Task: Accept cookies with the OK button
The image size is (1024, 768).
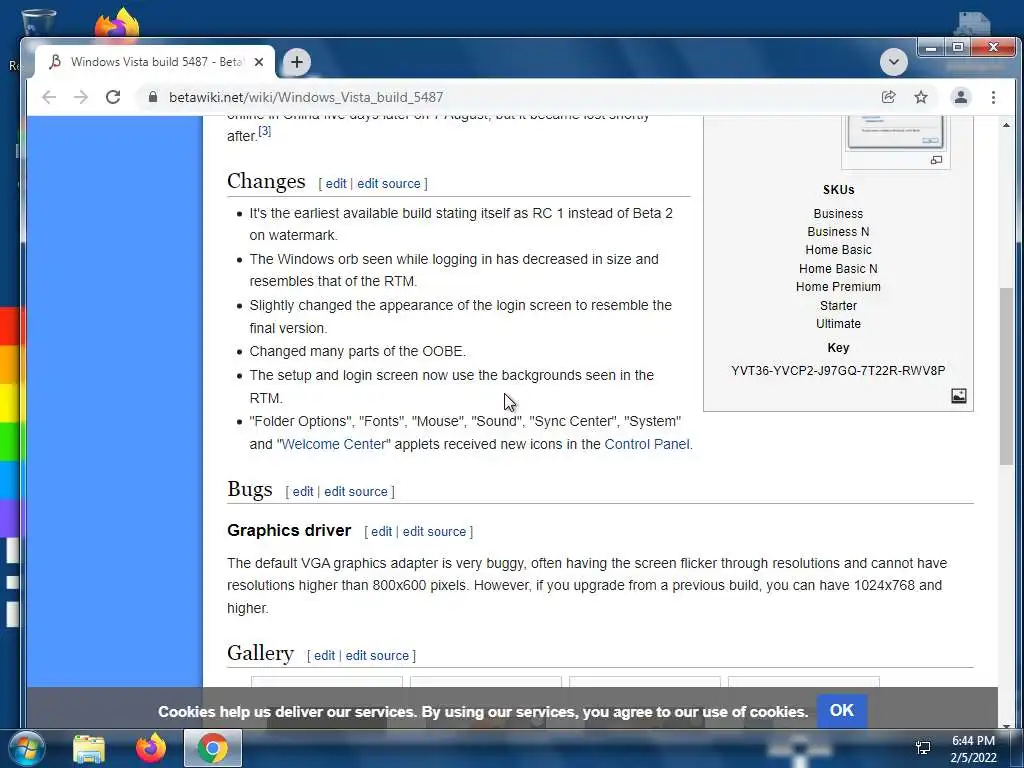Action: click(841, 711)
